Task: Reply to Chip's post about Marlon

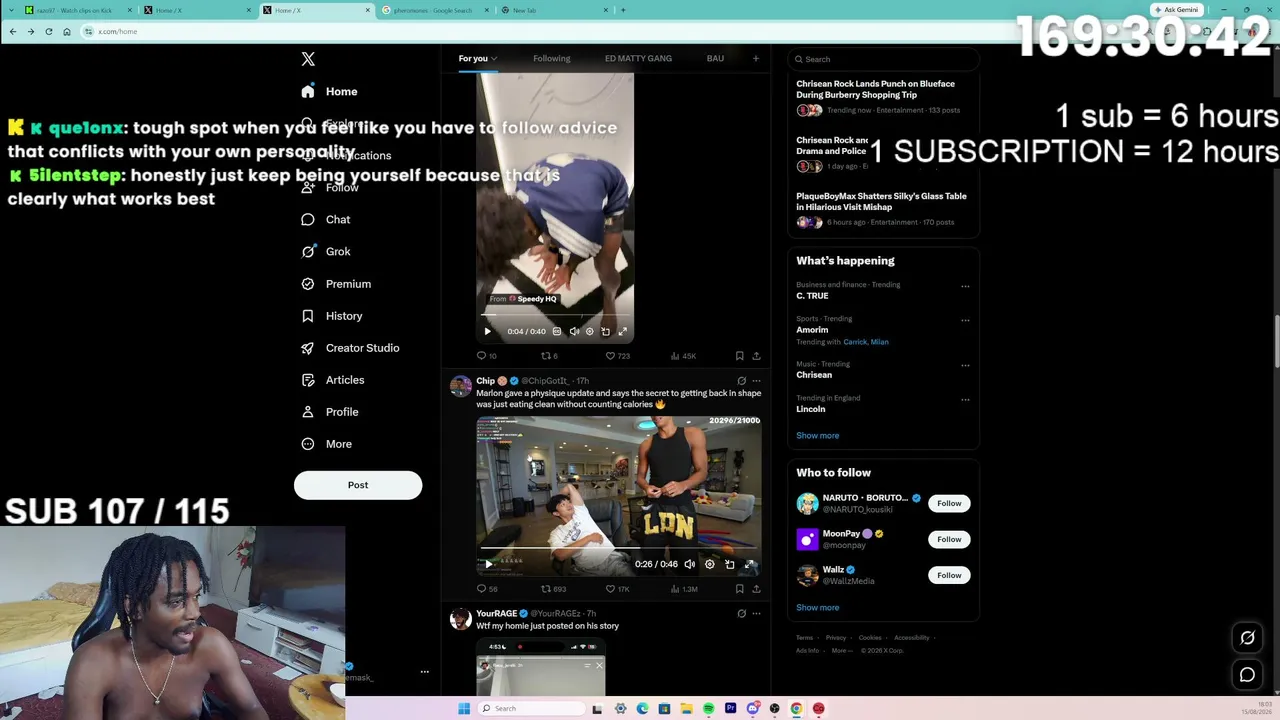Action: click(x=486, y=589)
